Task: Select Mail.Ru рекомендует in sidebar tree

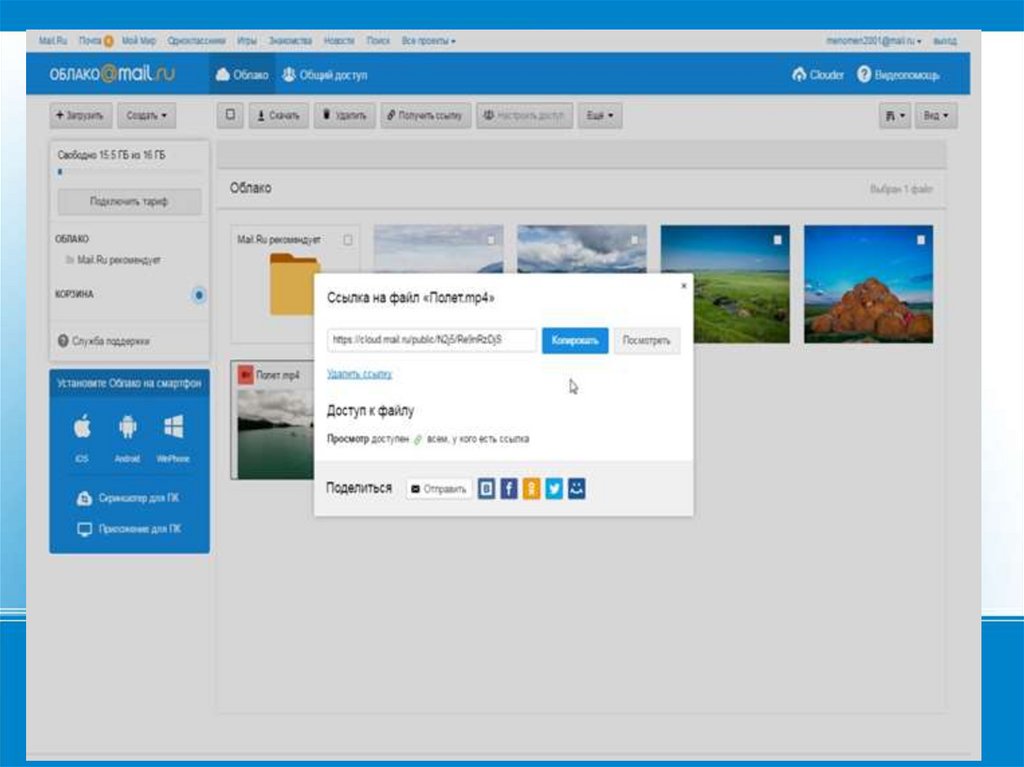Action: coord(112,260)
